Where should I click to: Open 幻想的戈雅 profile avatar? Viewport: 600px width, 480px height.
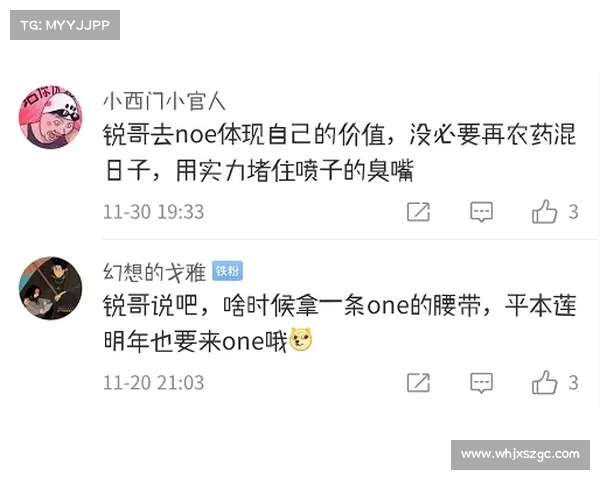pos(51,288)
